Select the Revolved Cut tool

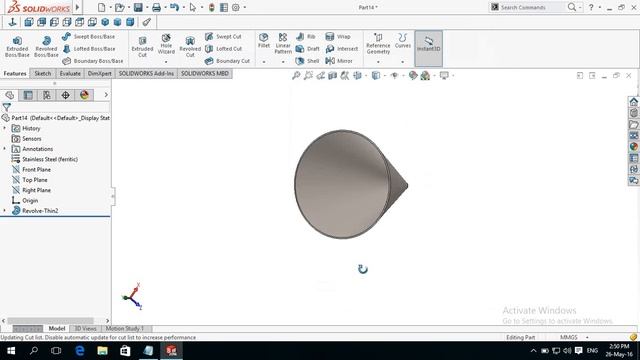pos(190,47)
